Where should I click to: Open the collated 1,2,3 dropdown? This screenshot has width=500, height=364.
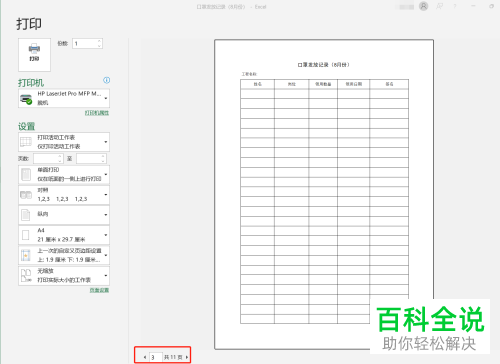[64, 195]
